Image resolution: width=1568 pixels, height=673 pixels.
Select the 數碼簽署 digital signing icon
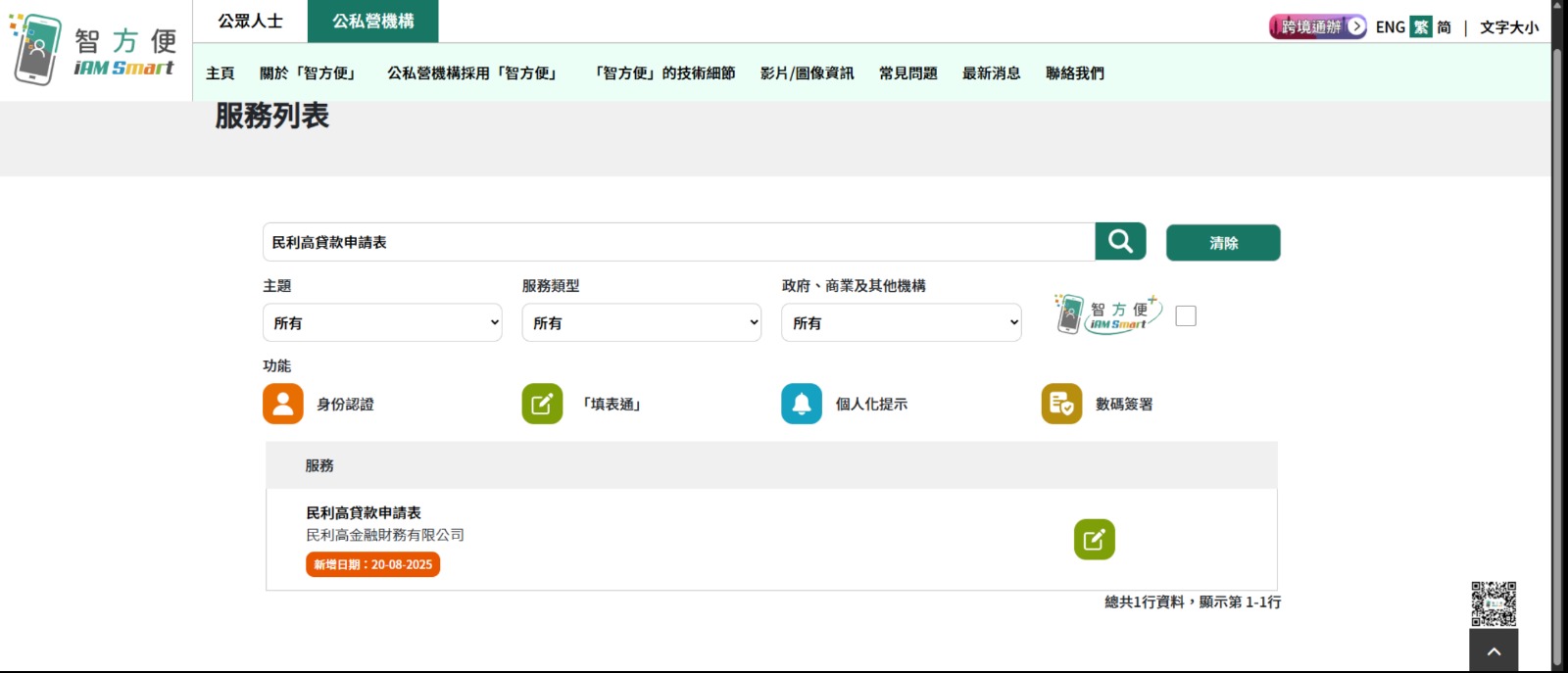pos(1061,404)
